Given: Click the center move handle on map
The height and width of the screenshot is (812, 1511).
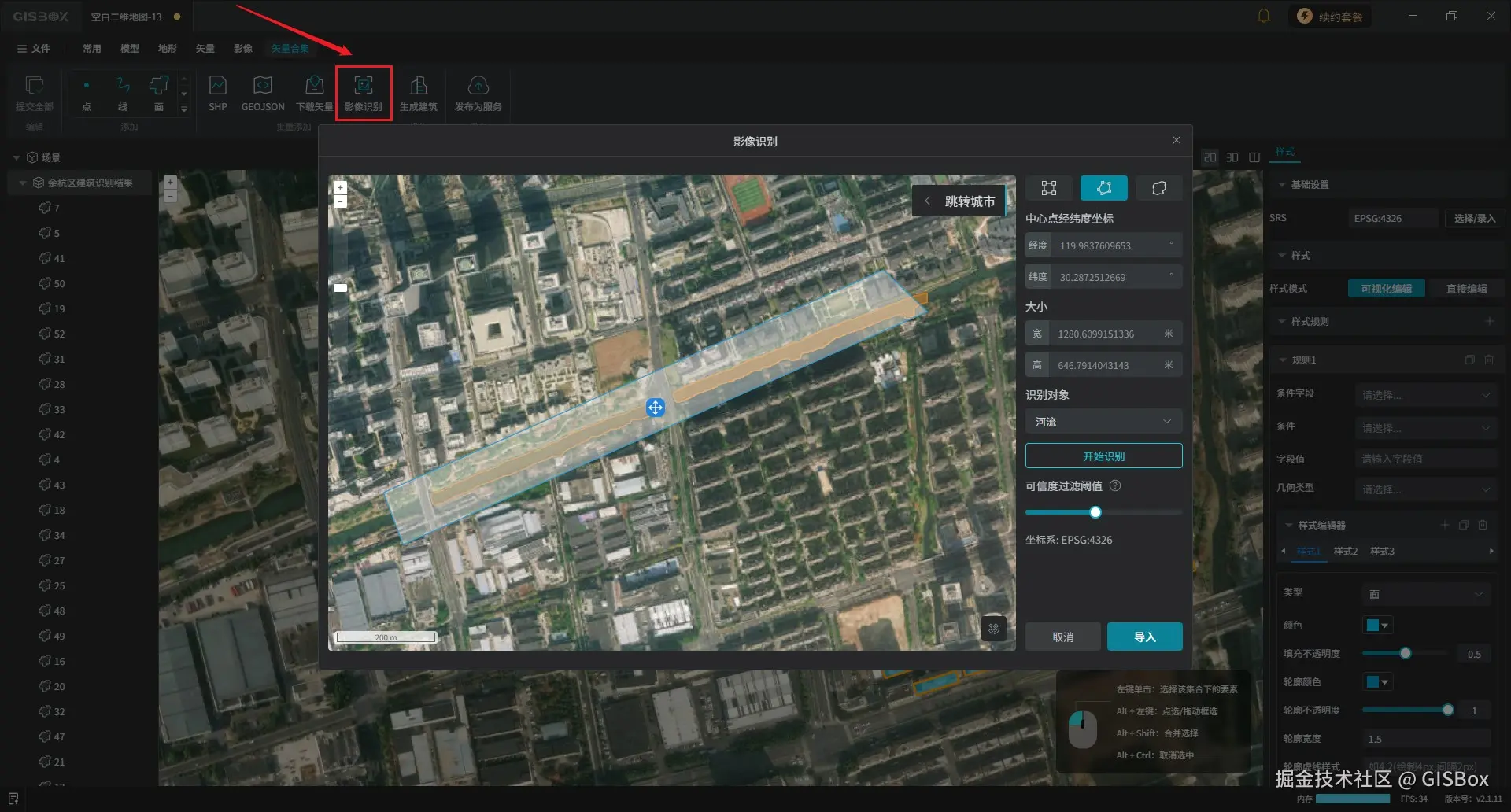Looking at the screenshot, I should (x=656, y=408).
